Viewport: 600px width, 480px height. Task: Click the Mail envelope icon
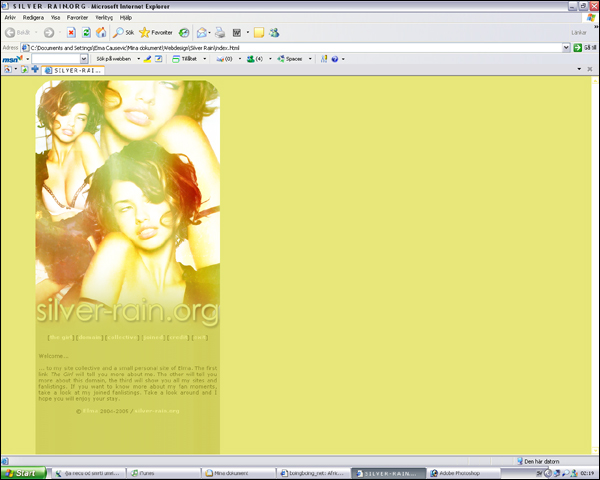[x=202, y=33]
